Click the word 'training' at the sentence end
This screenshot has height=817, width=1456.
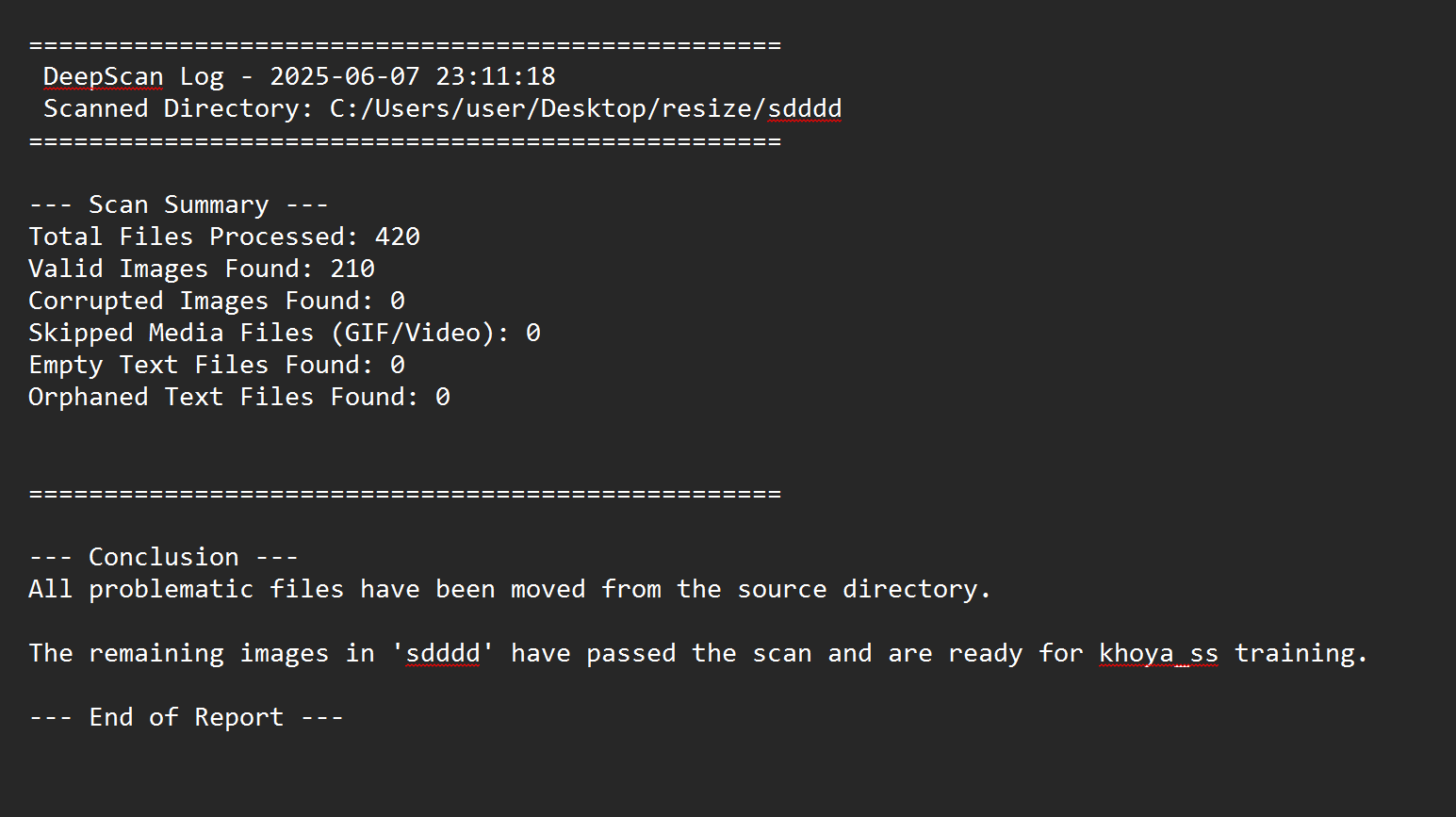click(1294, 653)
